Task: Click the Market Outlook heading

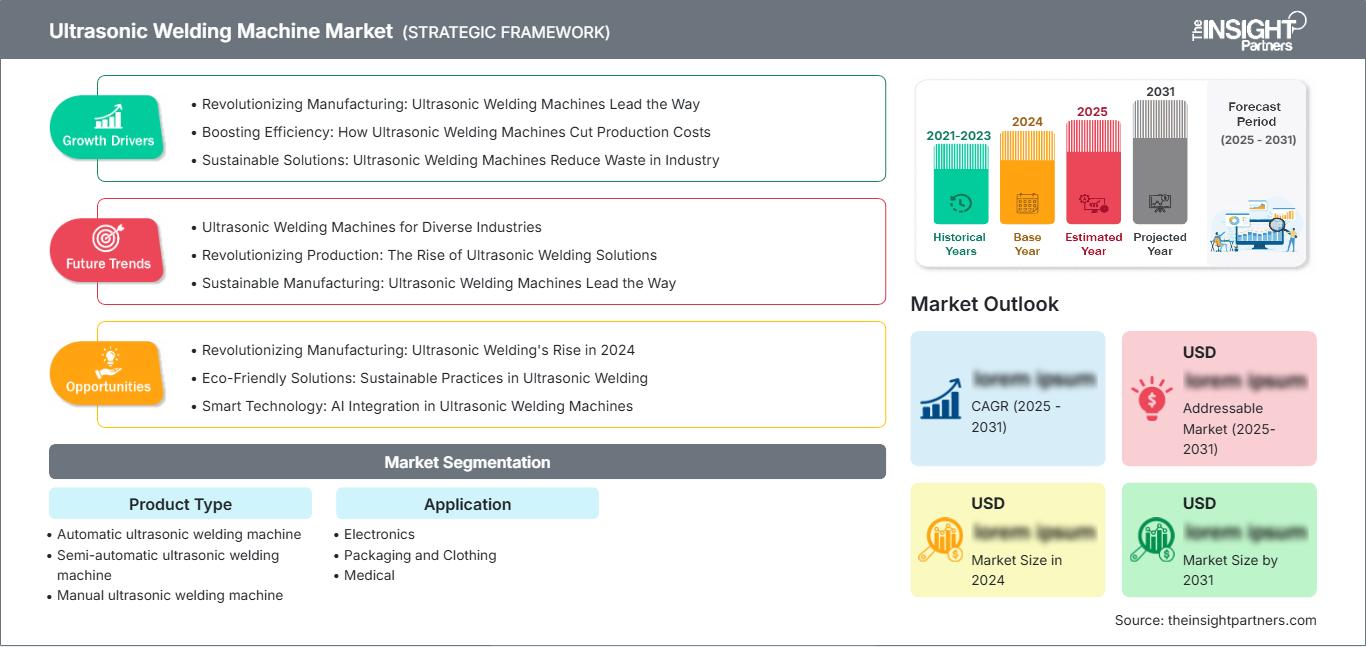Action: click(984, 304)
